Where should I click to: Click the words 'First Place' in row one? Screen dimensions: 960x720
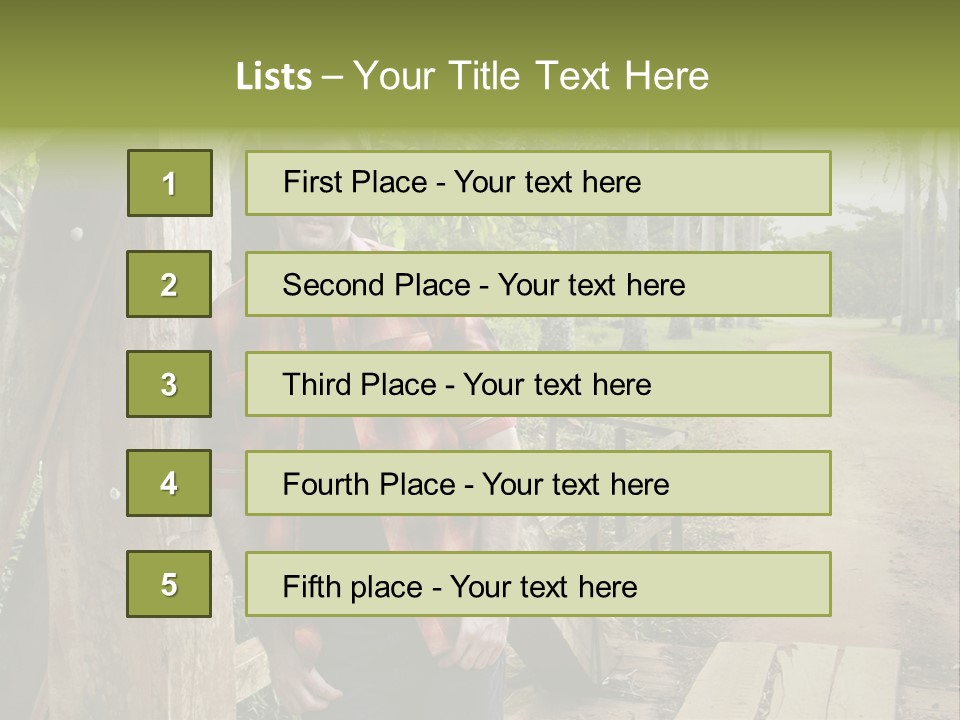click(355, 182)
